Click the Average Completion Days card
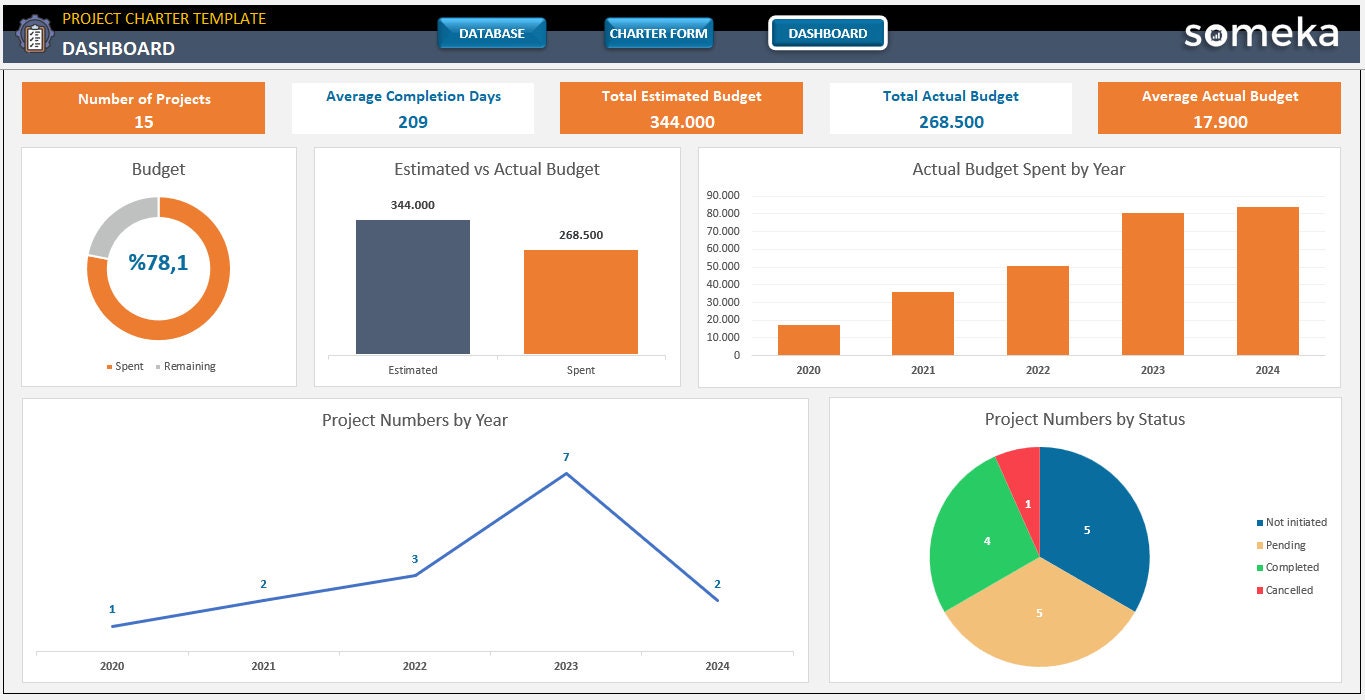 [413, 108]
